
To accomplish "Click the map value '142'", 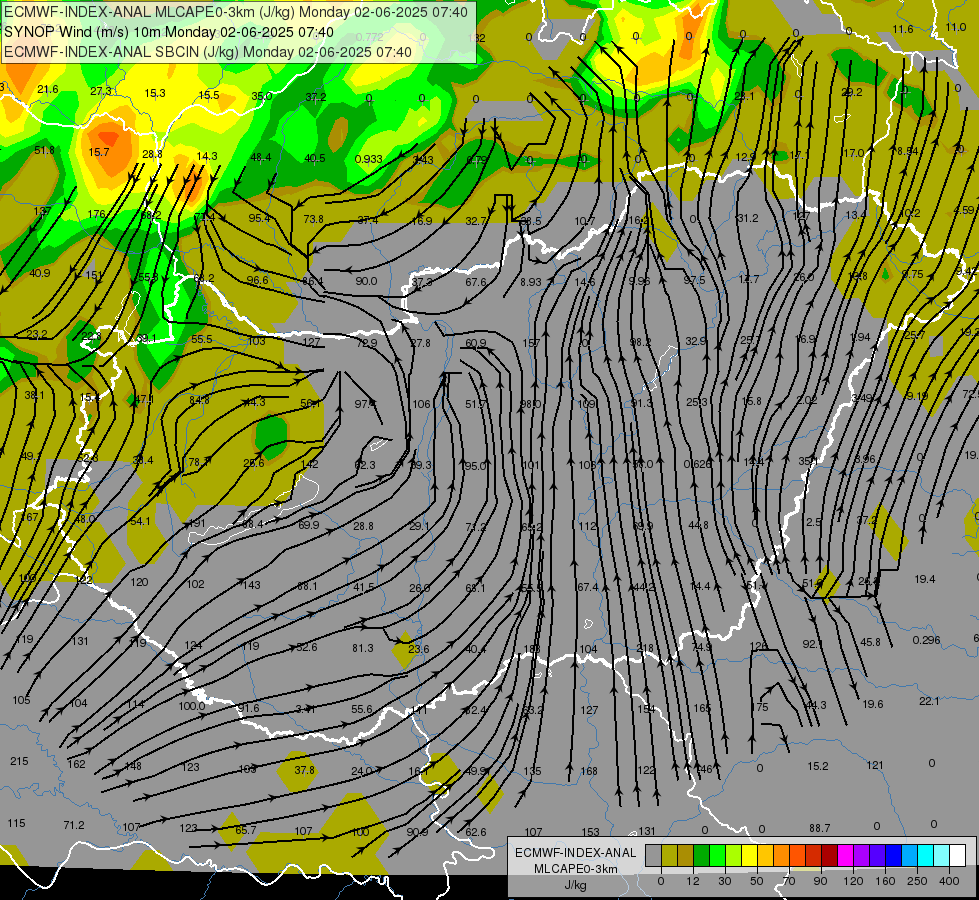I will [310, 464].
